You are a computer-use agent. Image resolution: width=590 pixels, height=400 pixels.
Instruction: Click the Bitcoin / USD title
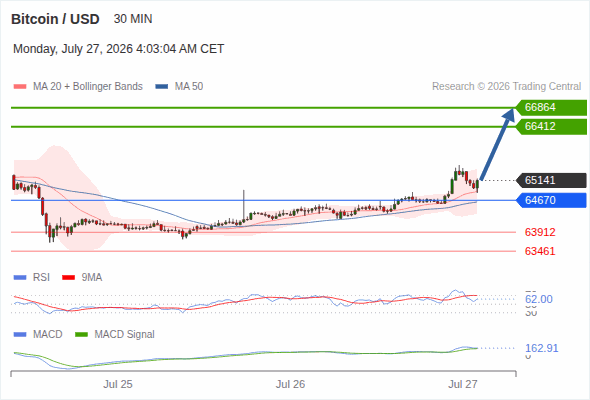55,19
